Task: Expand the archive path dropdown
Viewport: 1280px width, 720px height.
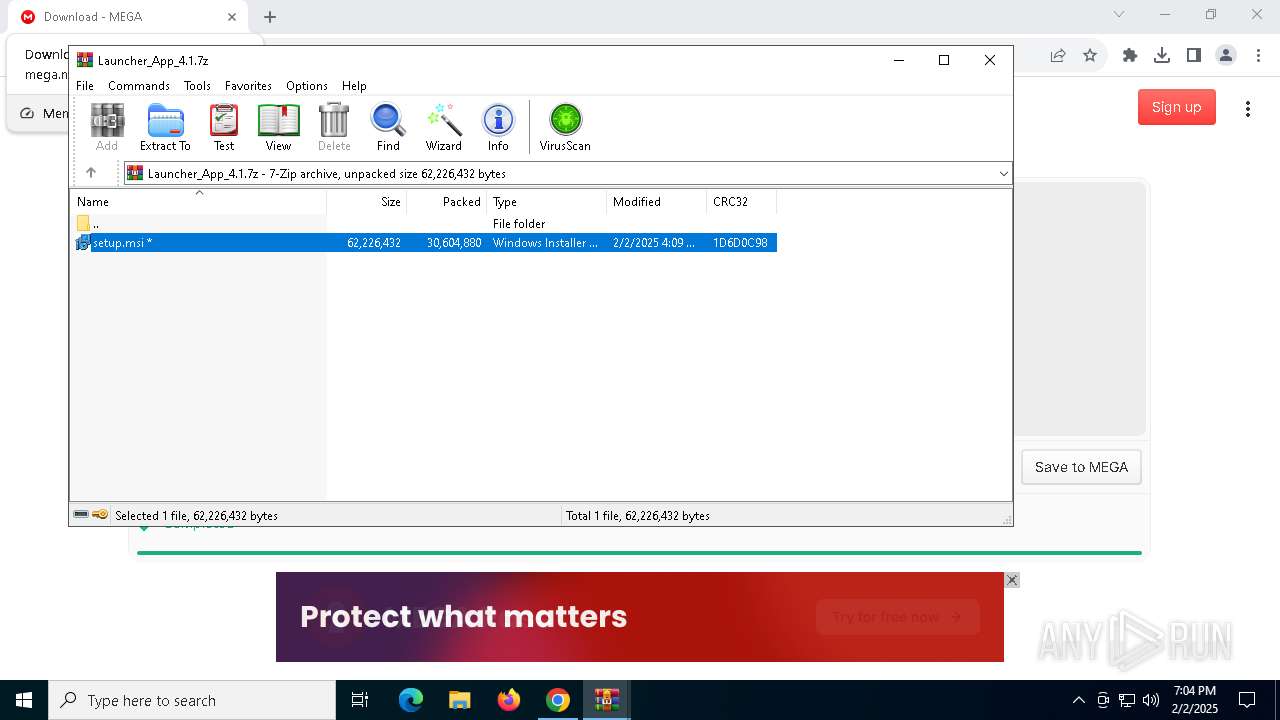Action: [x=1003, y=174]
